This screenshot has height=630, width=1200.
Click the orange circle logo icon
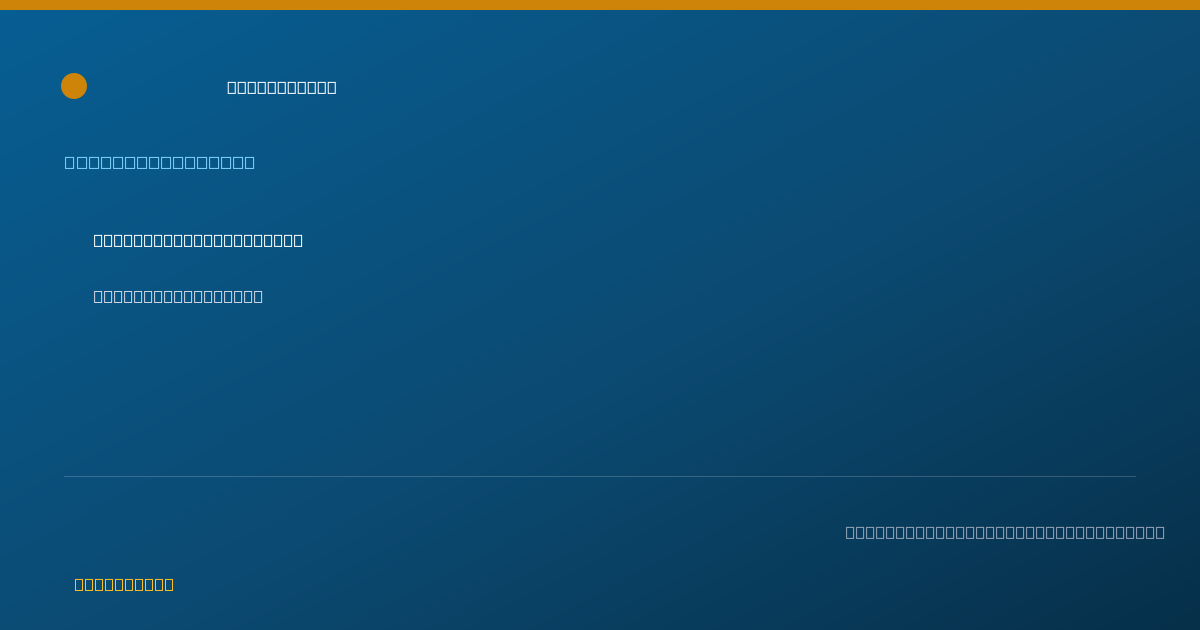(74, 86)
